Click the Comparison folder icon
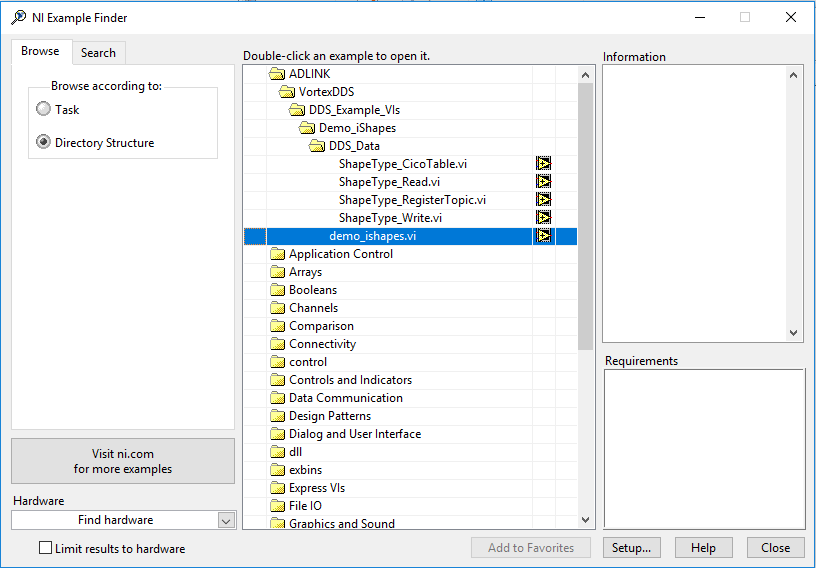 click(278, 326)
